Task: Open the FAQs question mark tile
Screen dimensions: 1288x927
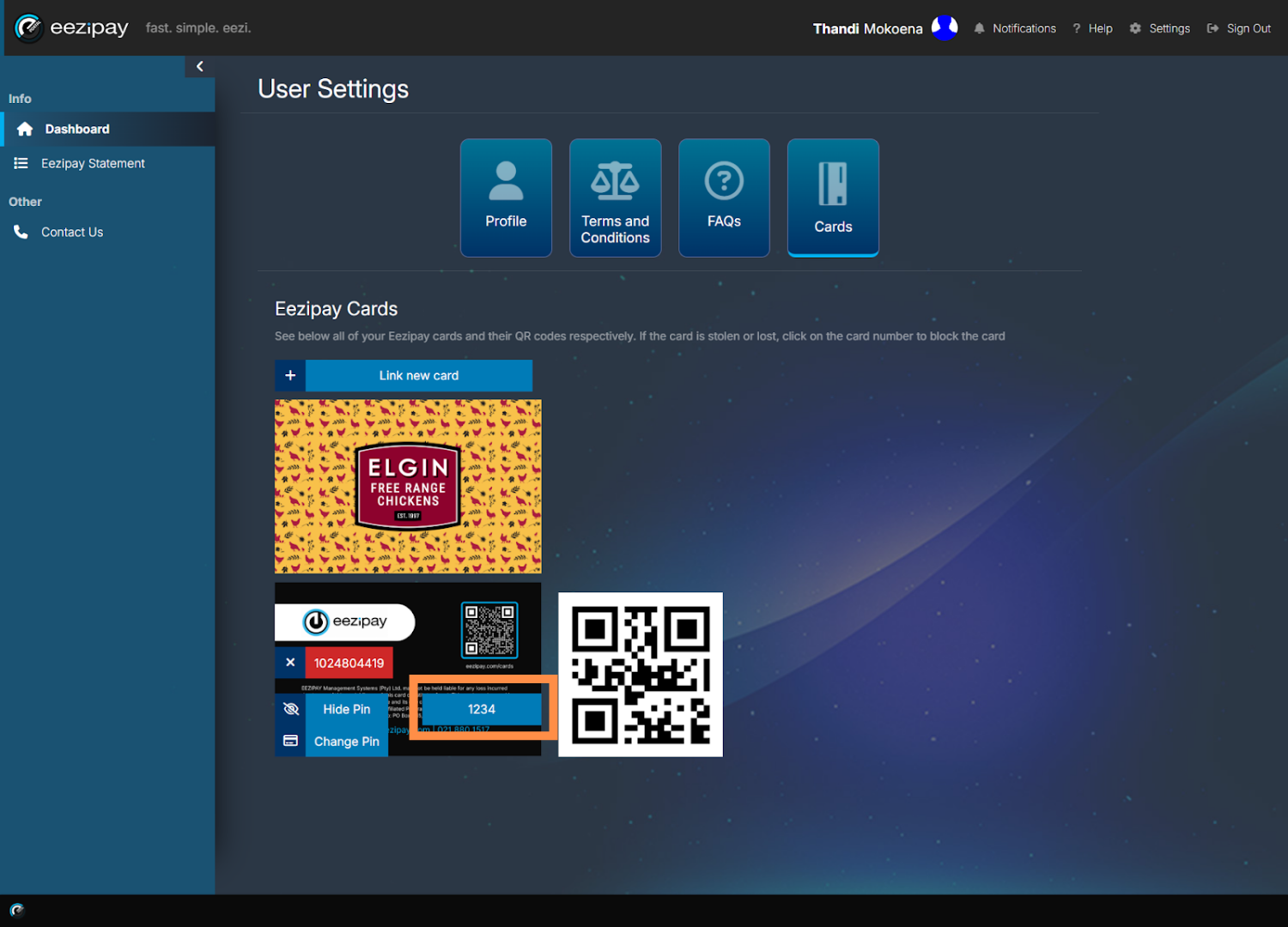Action: point(724,197)
